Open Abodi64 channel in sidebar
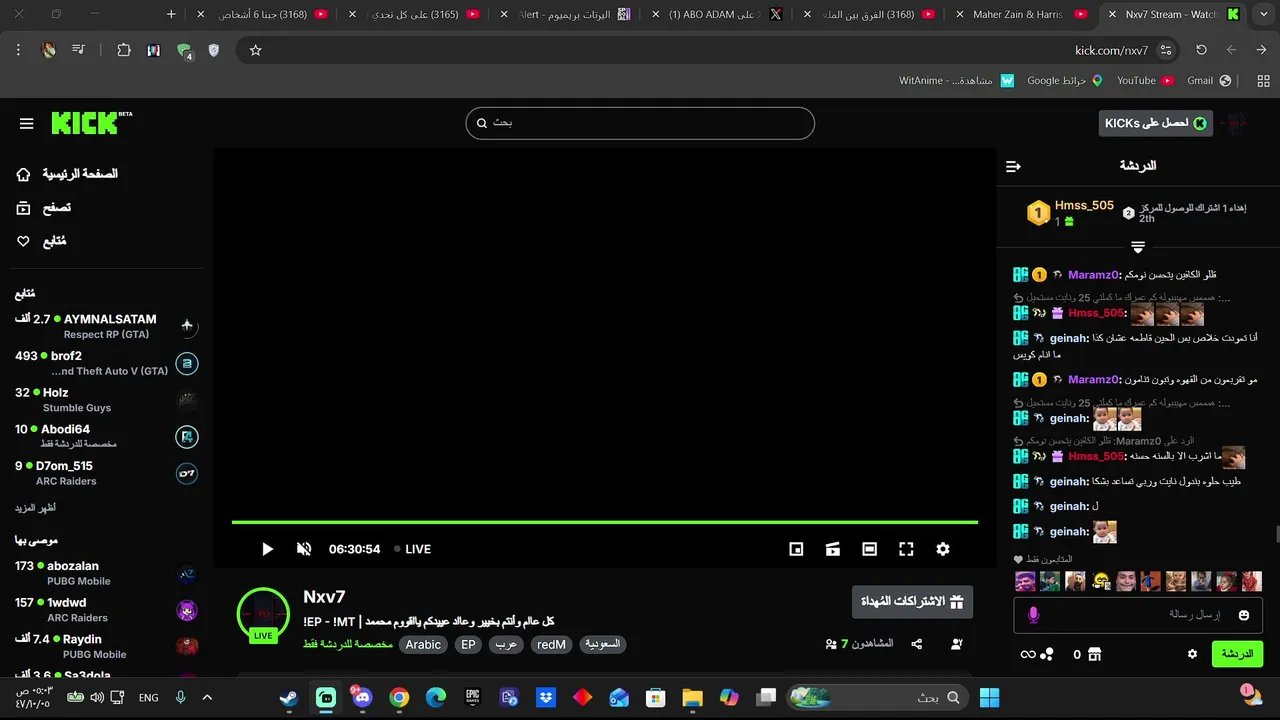The height and width of the screenshot is (720, 1280). coord(106,437)
